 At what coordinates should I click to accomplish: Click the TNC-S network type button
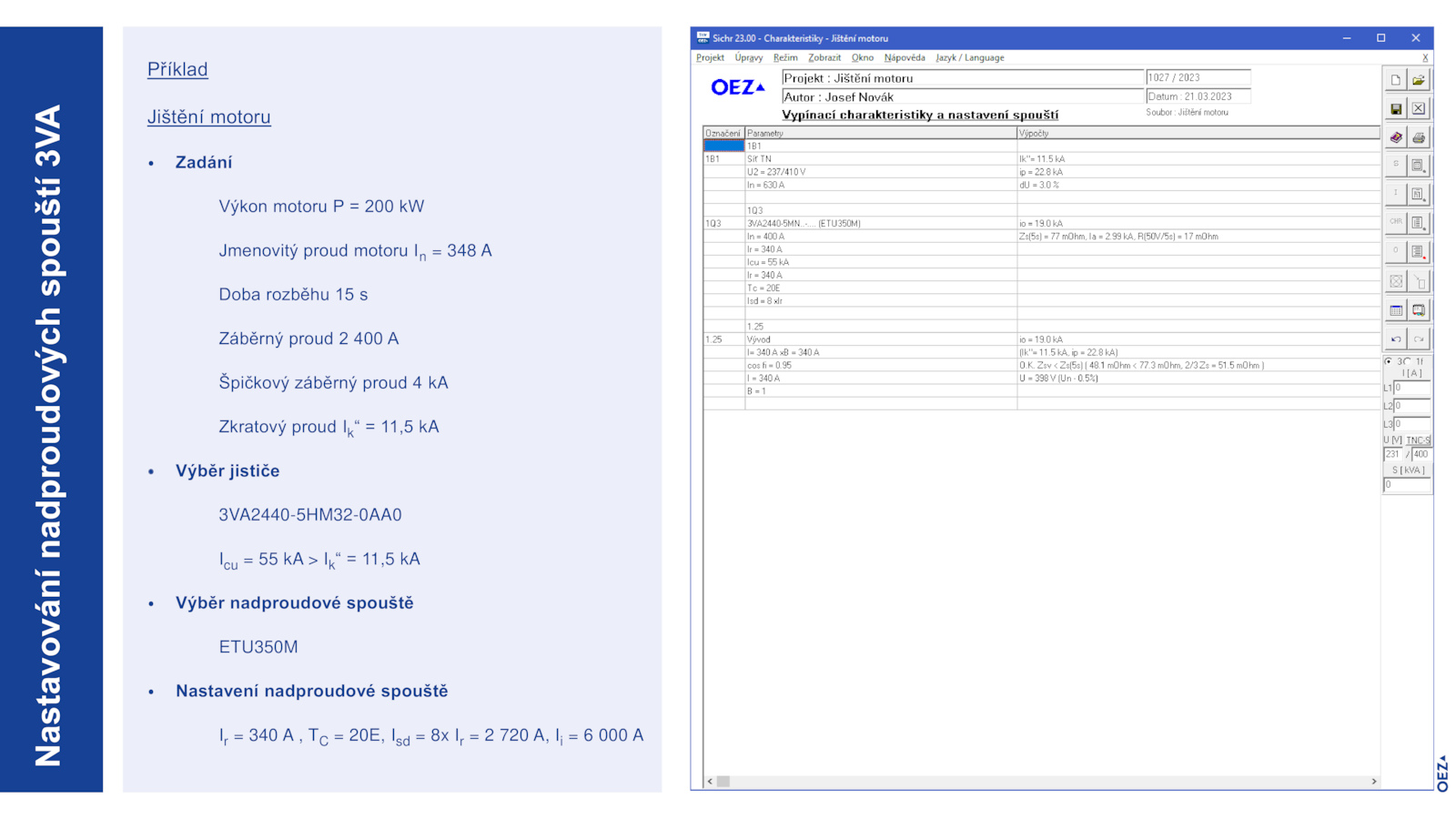(x=1418, y=440)
